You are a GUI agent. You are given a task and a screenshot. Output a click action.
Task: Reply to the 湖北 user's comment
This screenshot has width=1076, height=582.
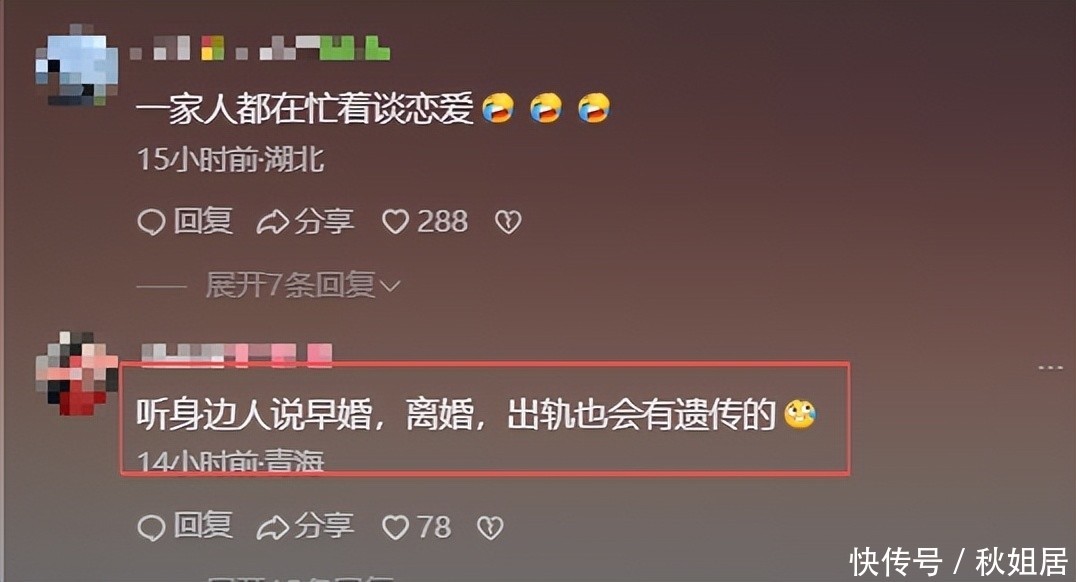(x=185, y=222)
